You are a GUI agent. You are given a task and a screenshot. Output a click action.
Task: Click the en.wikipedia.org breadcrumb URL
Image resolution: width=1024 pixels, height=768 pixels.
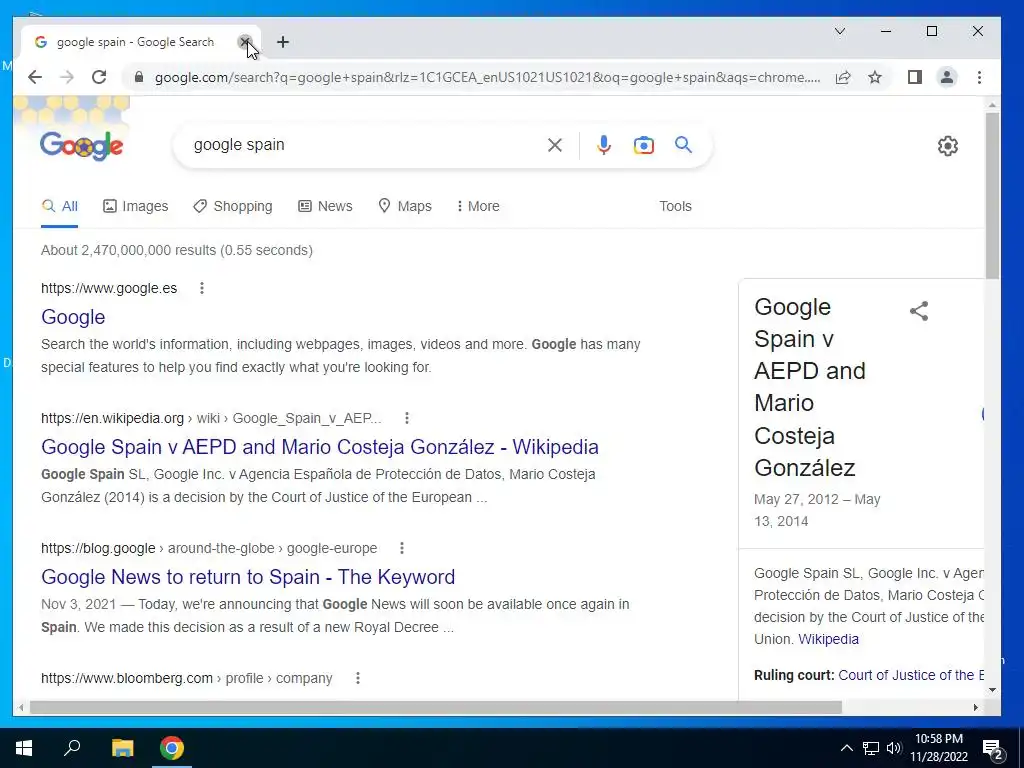pyautogui.click(x=212, y=418)
